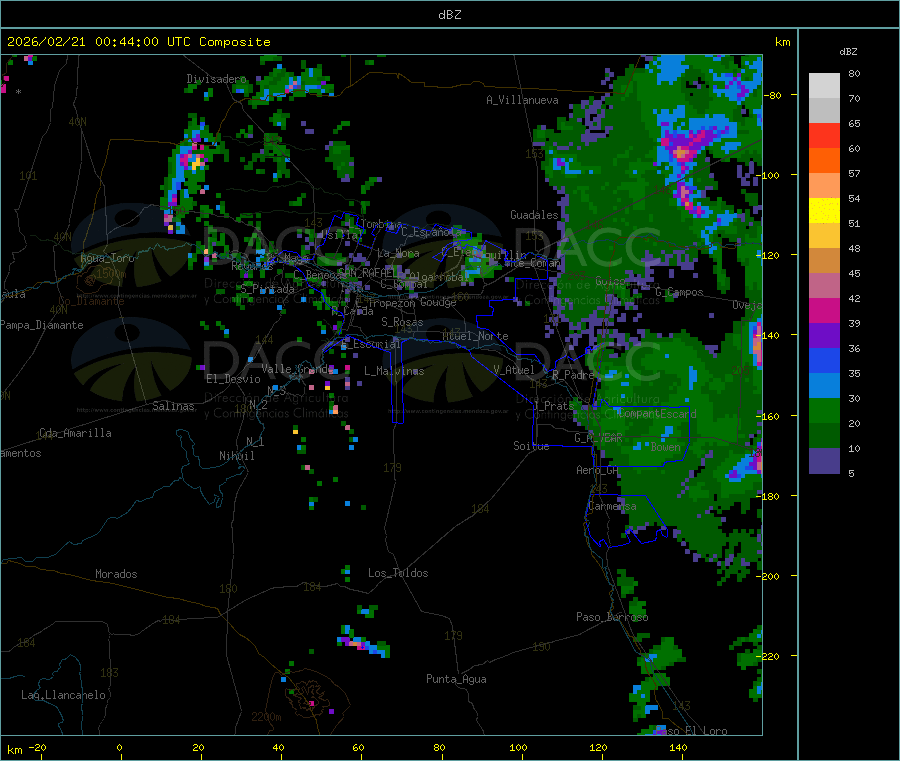
Task: Click the gold 48-51 dBZ legend swatch
Action: (x=824, y=236)
